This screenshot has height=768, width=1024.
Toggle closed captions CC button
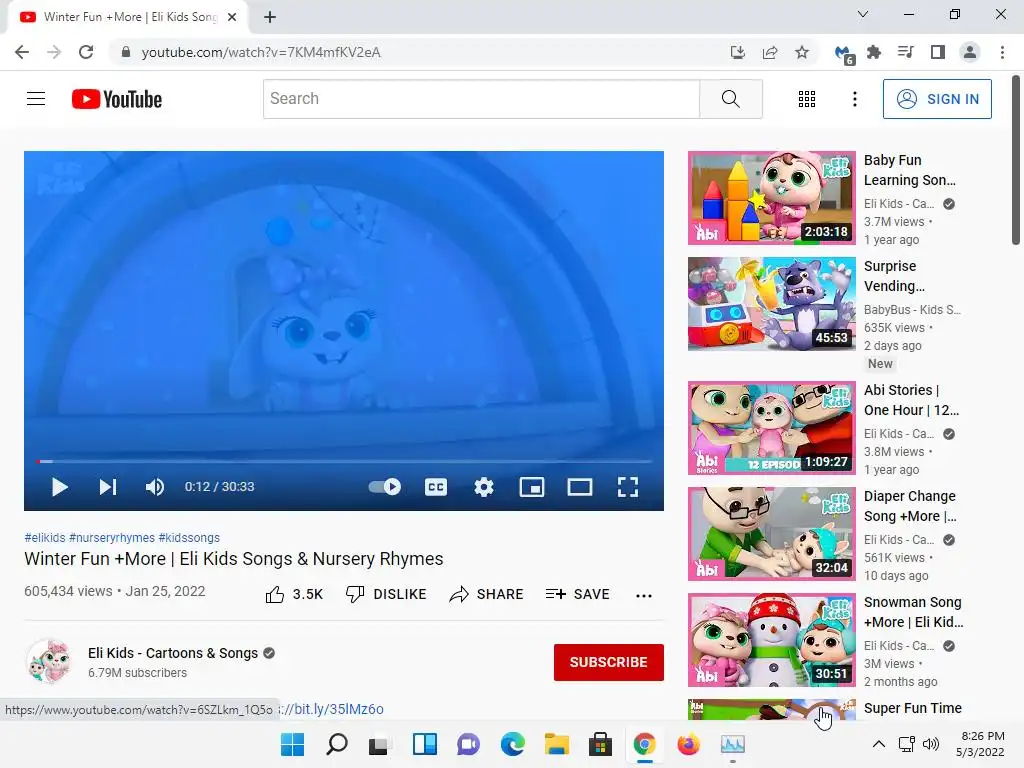[x=436, y=487]
